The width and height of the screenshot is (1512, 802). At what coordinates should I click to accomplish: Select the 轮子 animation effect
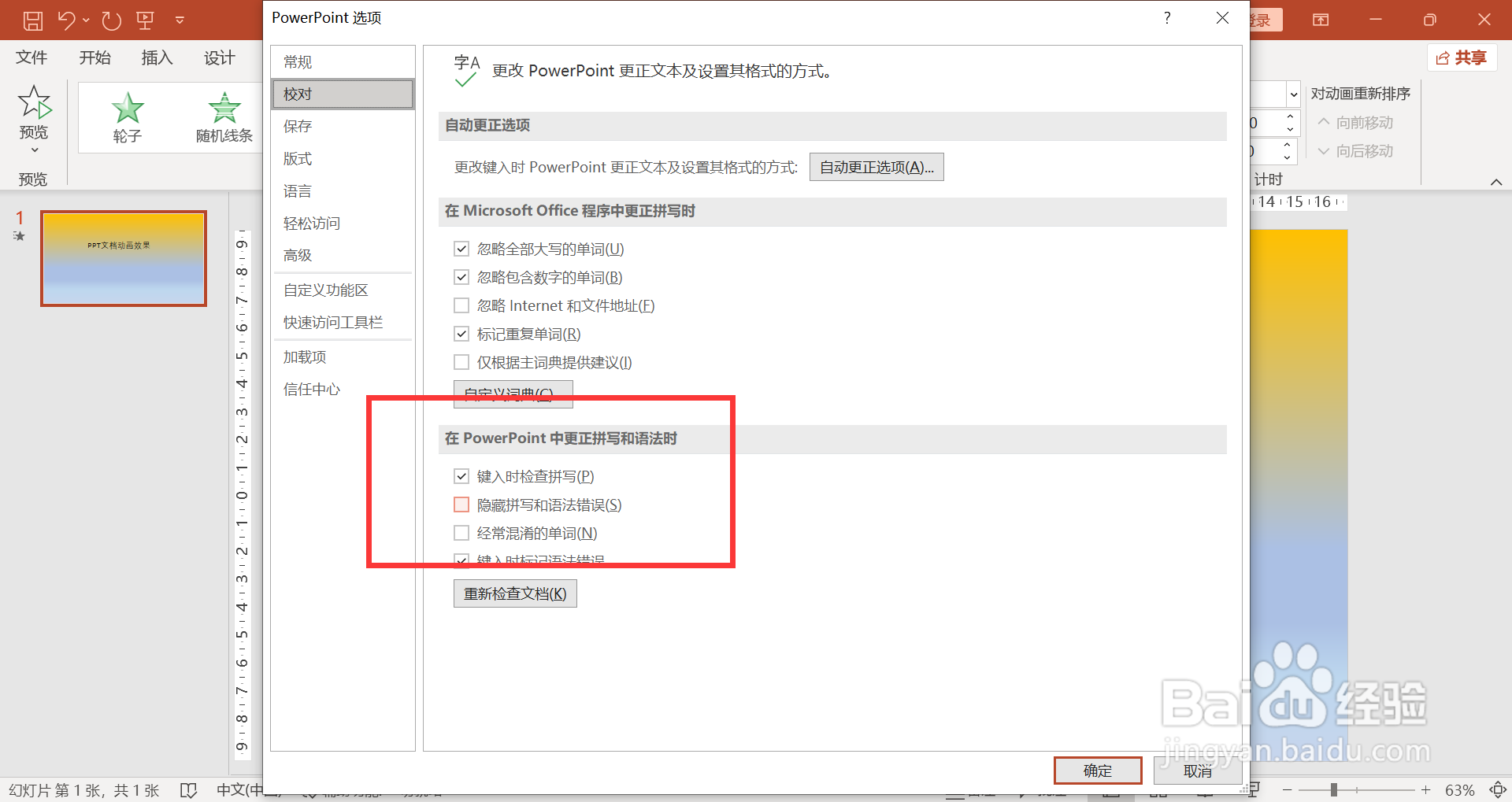point(127,117)
